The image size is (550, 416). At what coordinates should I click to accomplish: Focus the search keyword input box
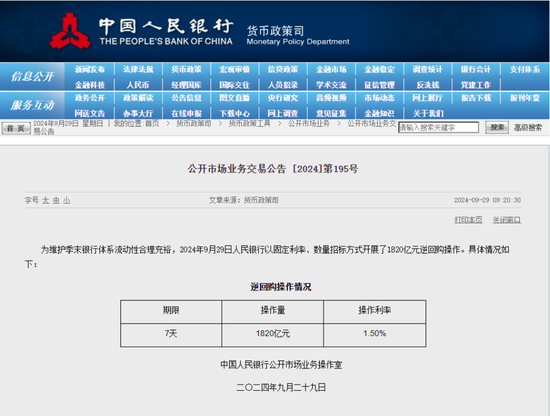[x=438, y=128]
